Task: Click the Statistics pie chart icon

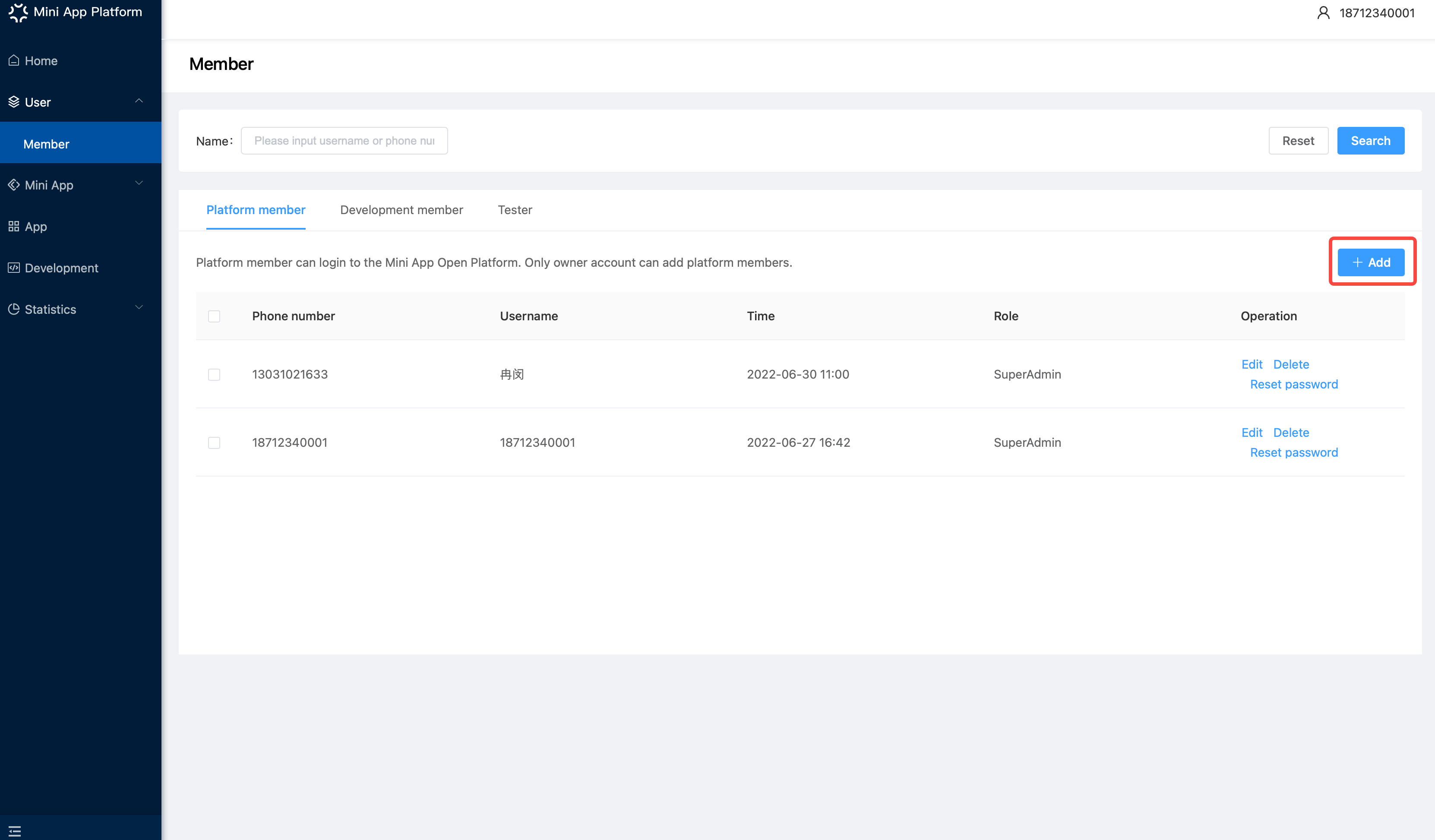Action: pyautogui.click(x=14, y=309)
